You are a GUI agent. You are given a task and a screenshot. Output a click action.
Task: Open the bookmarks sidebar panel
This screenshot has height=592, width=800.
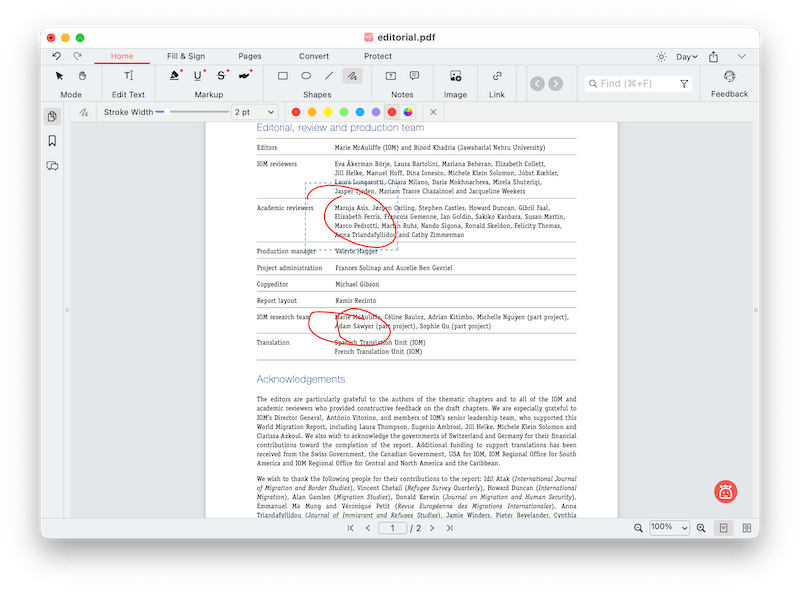[52, 141]
